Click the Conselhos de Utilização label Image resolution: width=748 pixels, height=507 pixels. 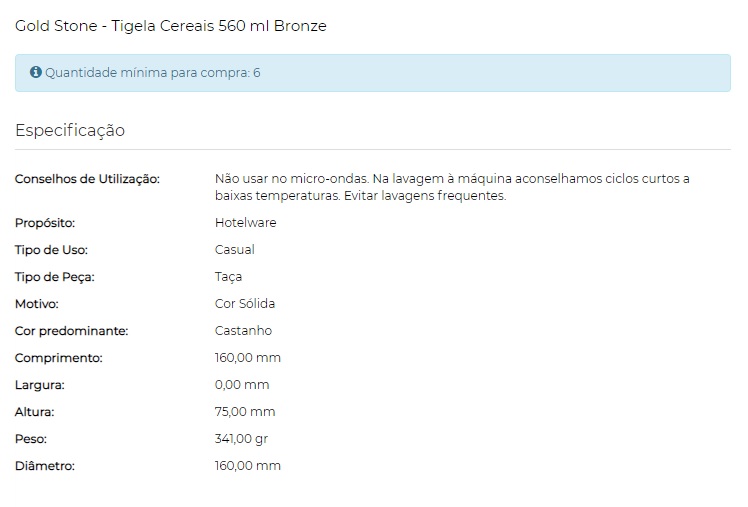pos(87,179)
